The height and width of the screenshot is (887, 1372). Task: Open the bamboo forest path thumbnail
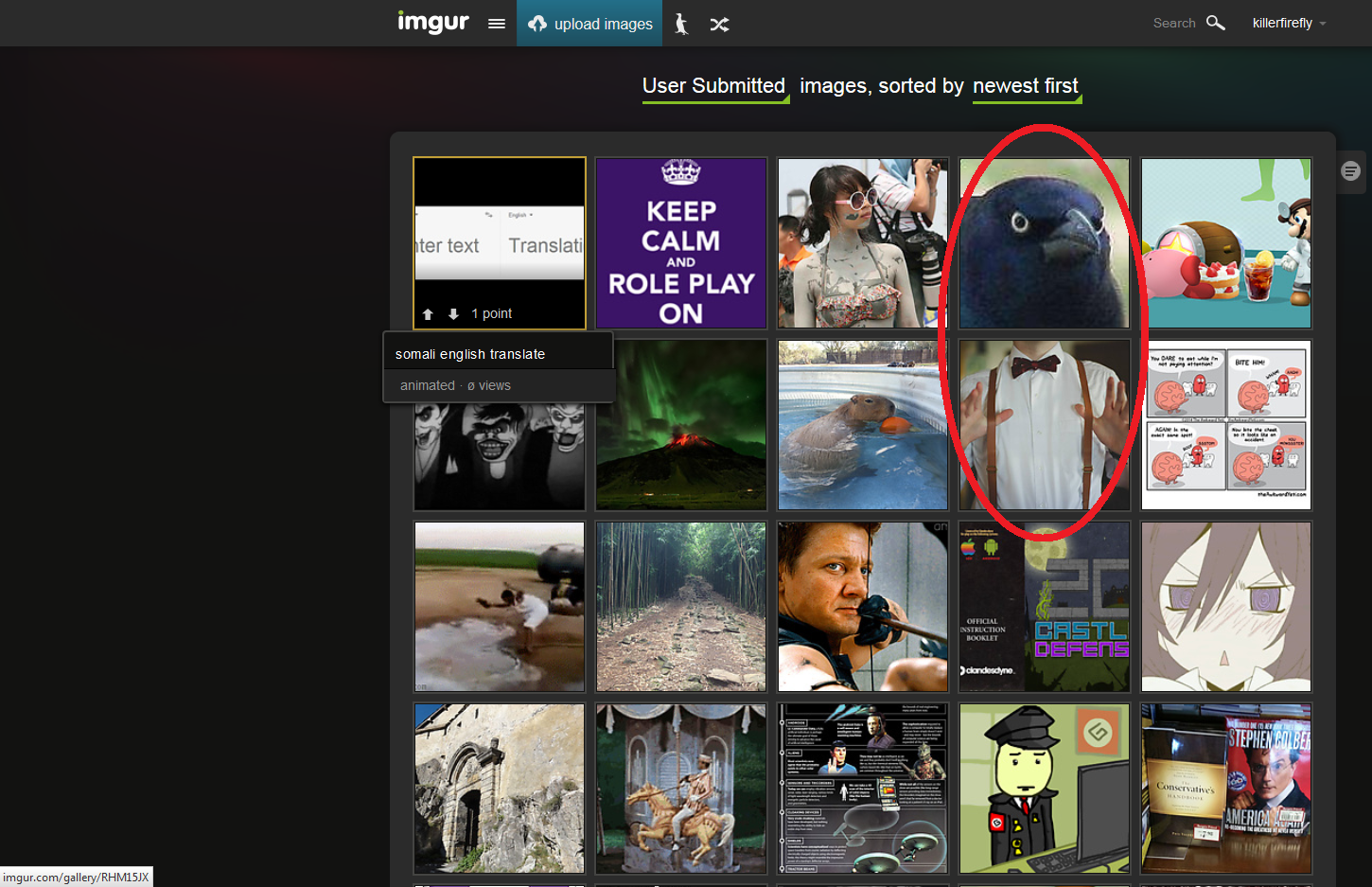tap(681, 607)
